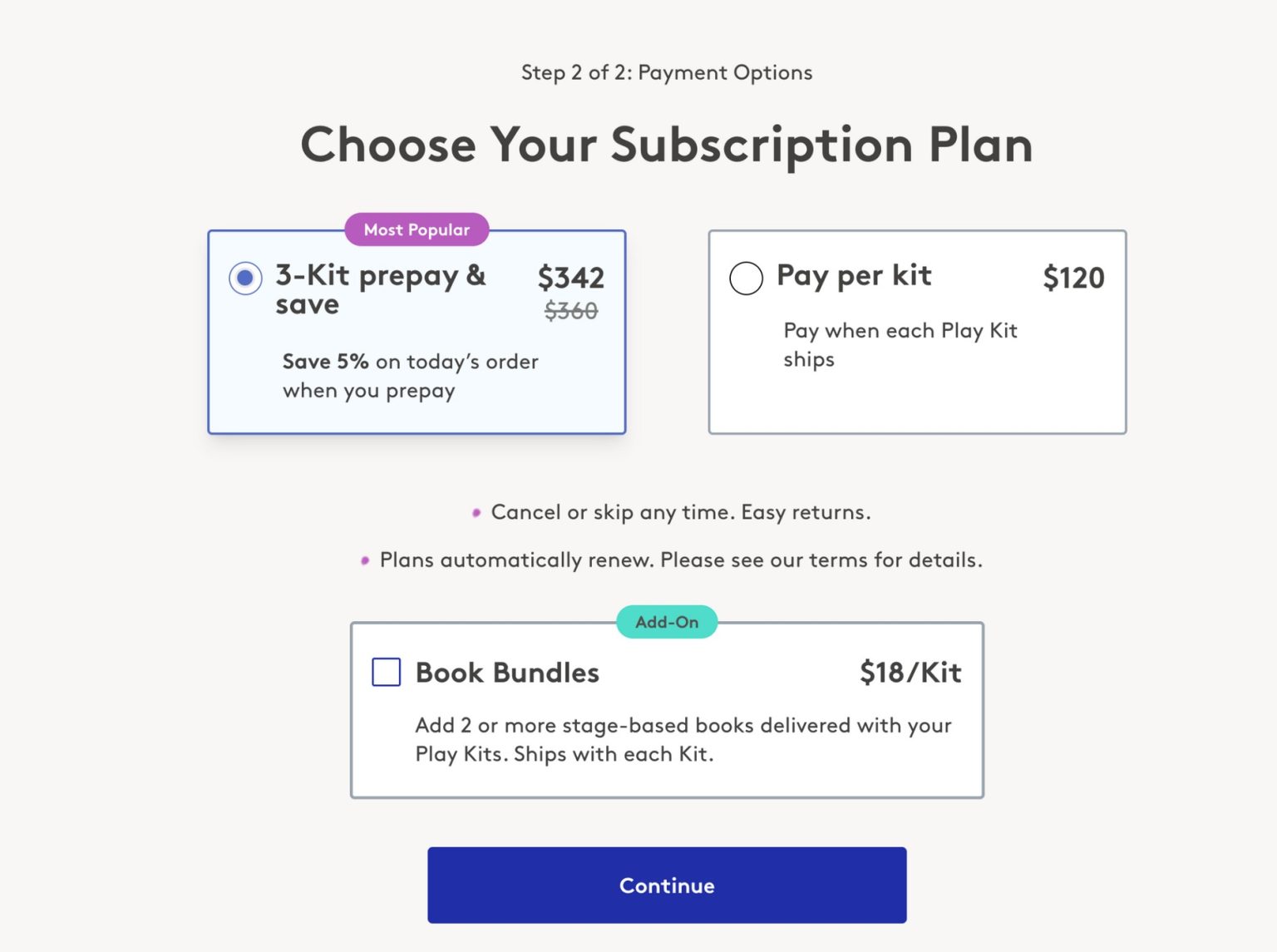Viewport: 1277px width, 952px height.
Task: Select the 3-Kit prepay & save radio button
Action: (x=244, y=279)
